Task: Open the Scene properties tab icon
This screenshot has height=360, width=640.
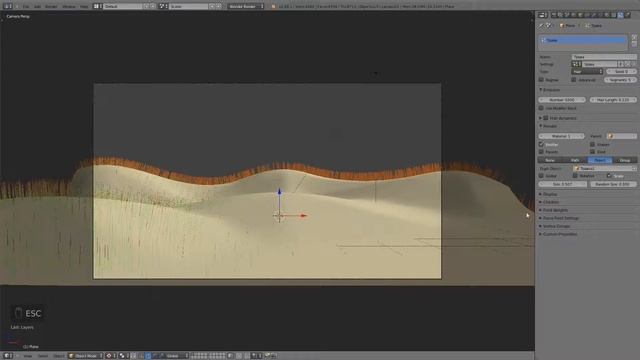Action: [x=567, y=15]
